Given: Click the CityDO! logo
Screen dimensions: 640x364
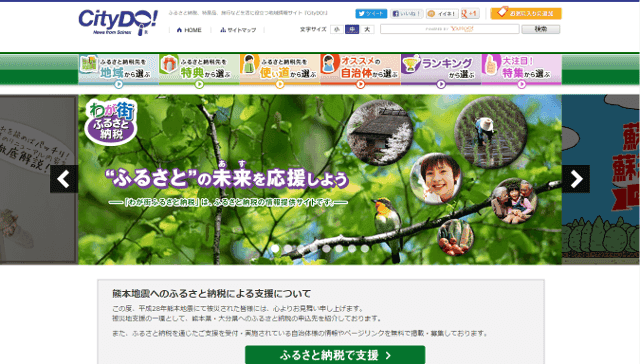Looking at the screenshot, I should coord(118,22).
